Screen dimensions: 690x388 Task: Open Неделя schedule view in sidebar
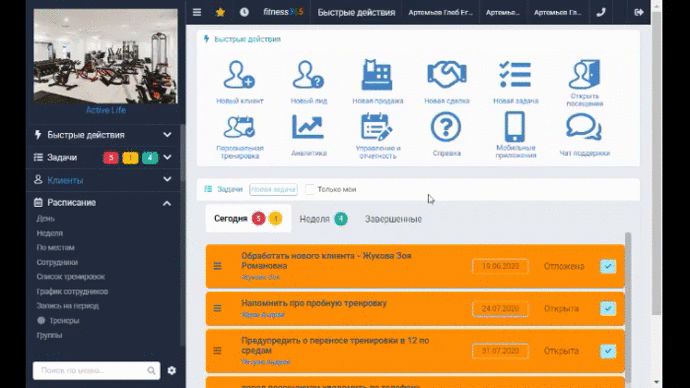tap(49, 233)
